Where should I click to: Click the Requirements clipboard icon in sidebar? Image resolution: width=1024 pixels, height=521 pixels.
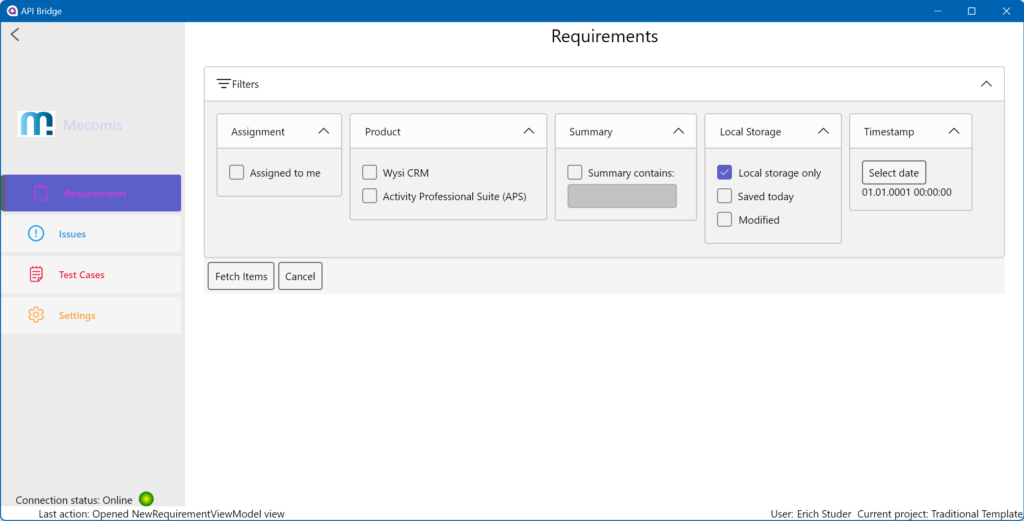[40, 193]
